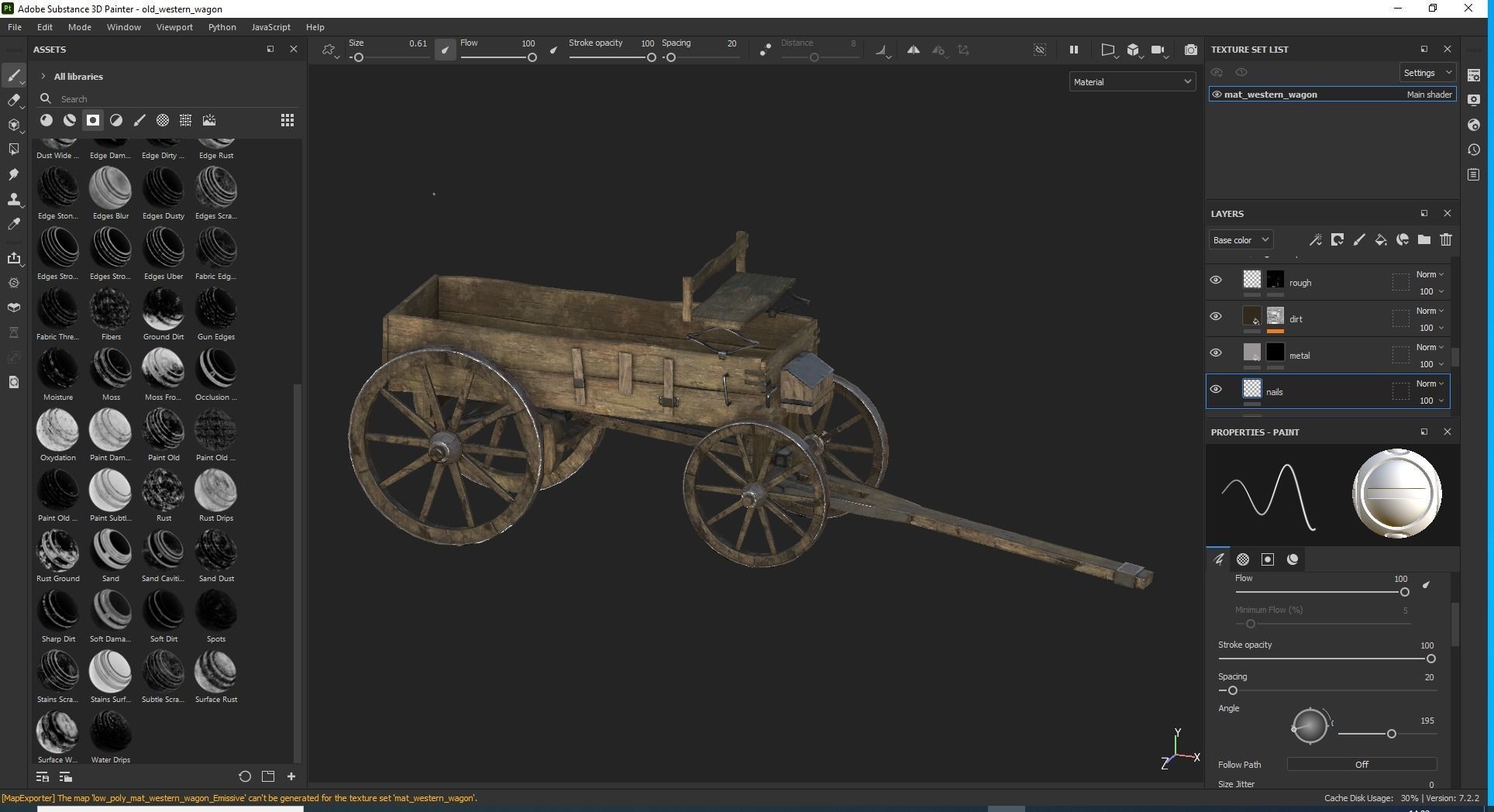Select the Polygon Fill tool
Viewport: 1494px width, 812px height.
pos(13,150)
